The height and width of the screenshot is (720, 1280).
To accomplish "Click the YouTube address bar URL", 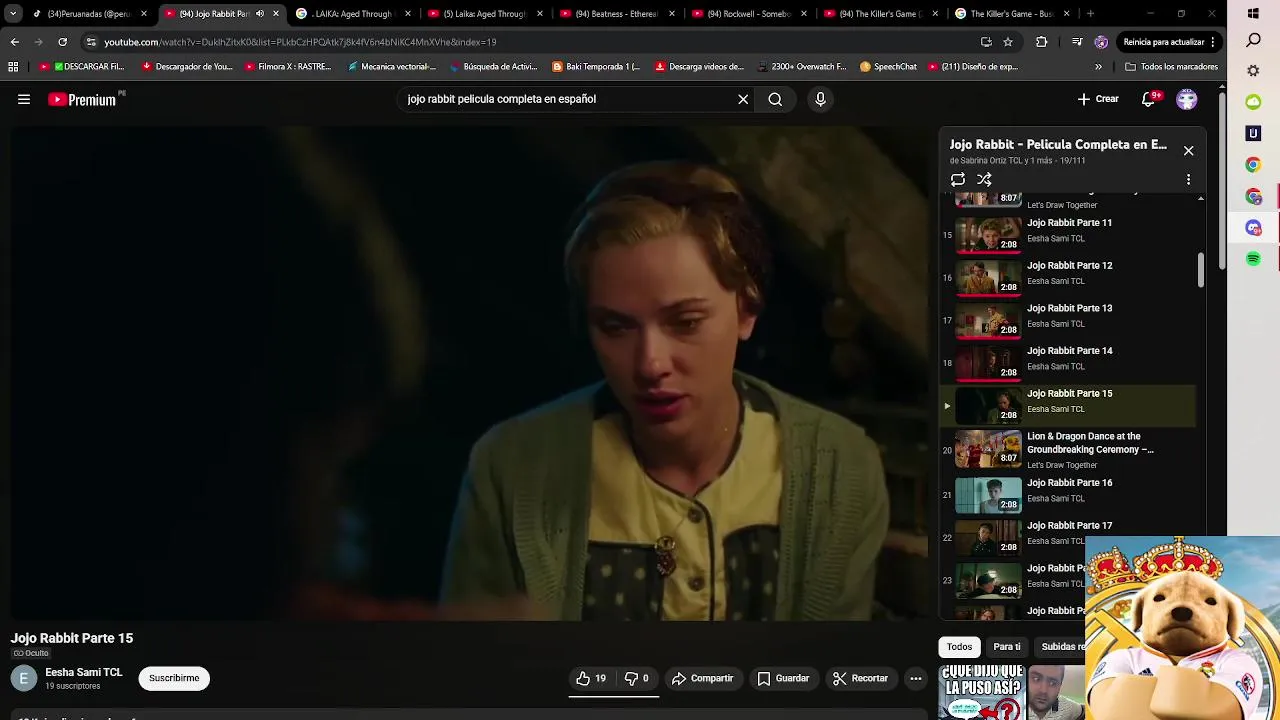I will 300,42.
